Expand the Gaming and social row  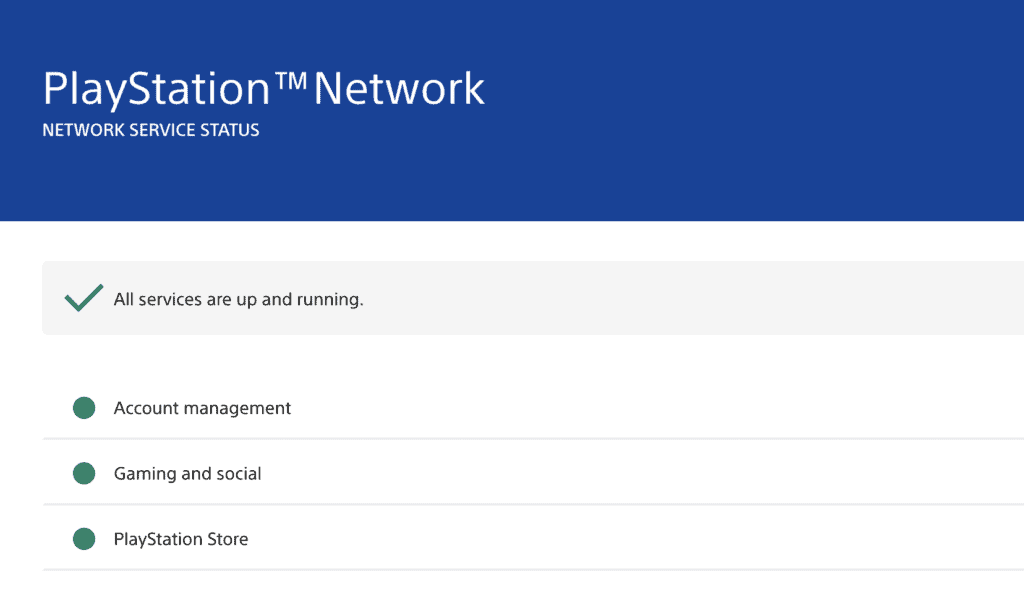[x=533, y=472]
